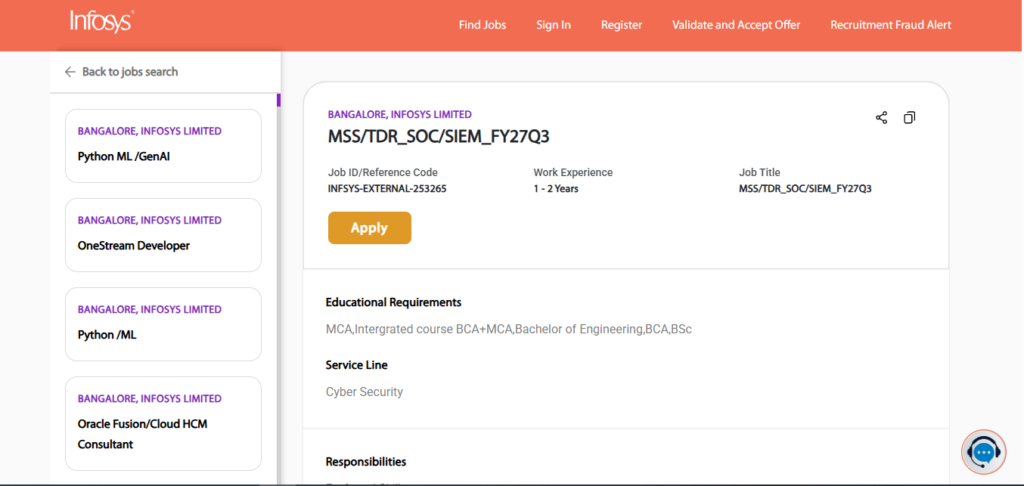Go to Sign In
Viewport: 1024px width, 486px height.
click(553, 25)
